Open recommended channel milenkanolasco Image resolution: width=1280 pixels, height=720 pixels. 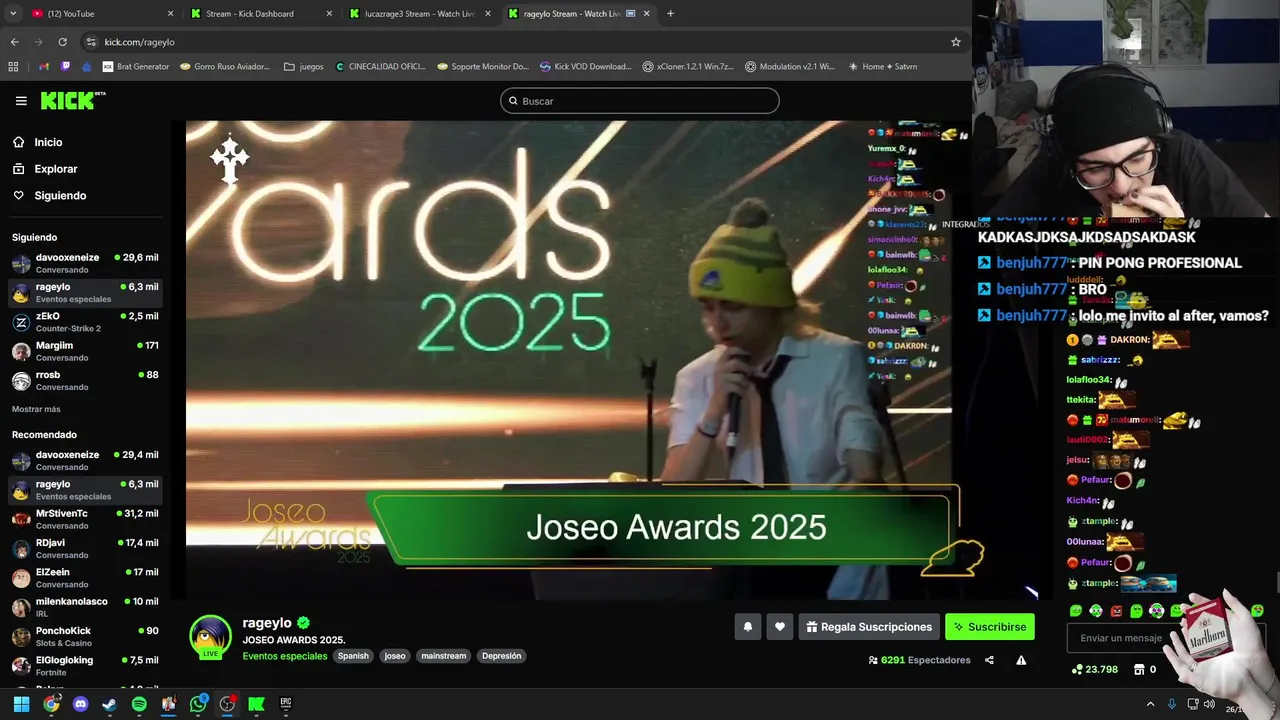pyautogui.click(x=85, y=607)
